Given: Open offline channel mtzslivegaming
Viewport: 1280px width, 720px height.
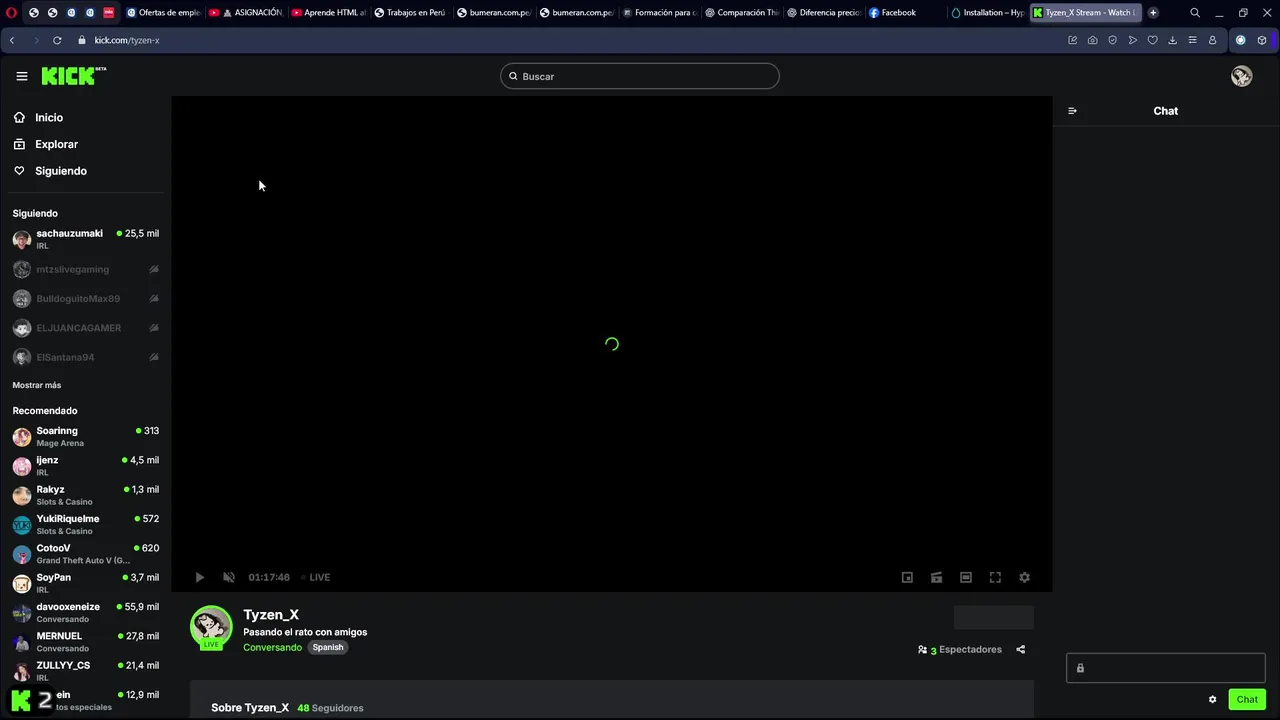Looking at the screenshot, I should point(85,269).
